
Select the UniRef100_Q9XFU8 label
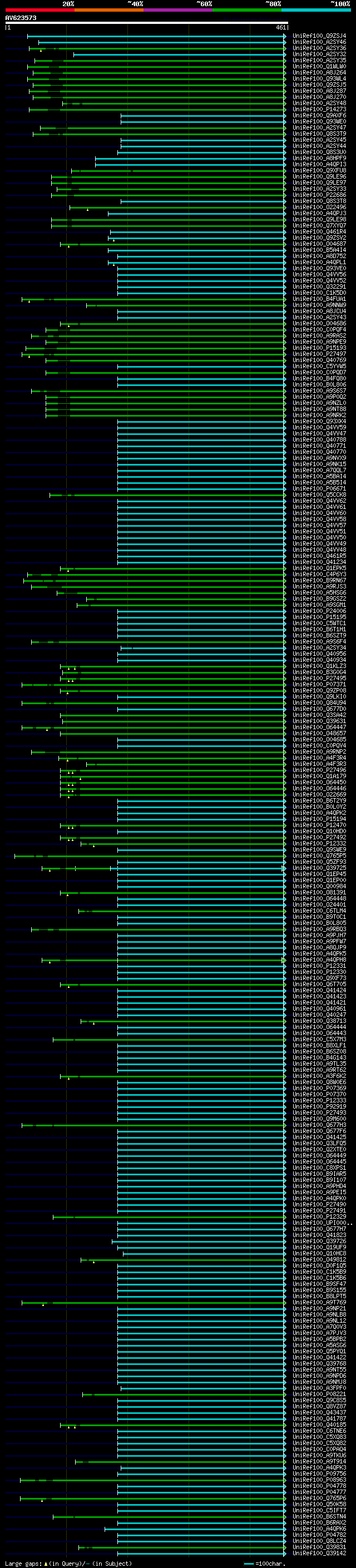tap(319, 170)
